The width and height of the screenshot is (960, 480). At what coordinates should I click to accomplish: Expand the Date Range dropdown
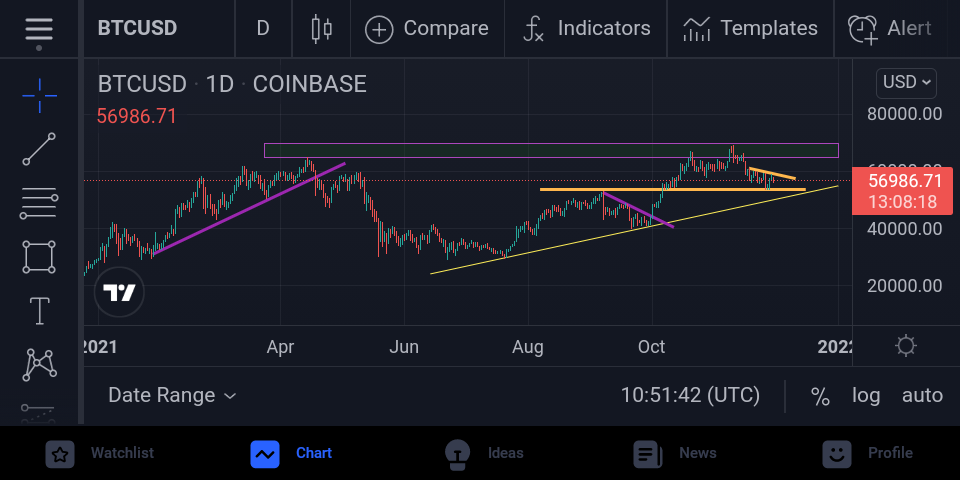(172, 396)
